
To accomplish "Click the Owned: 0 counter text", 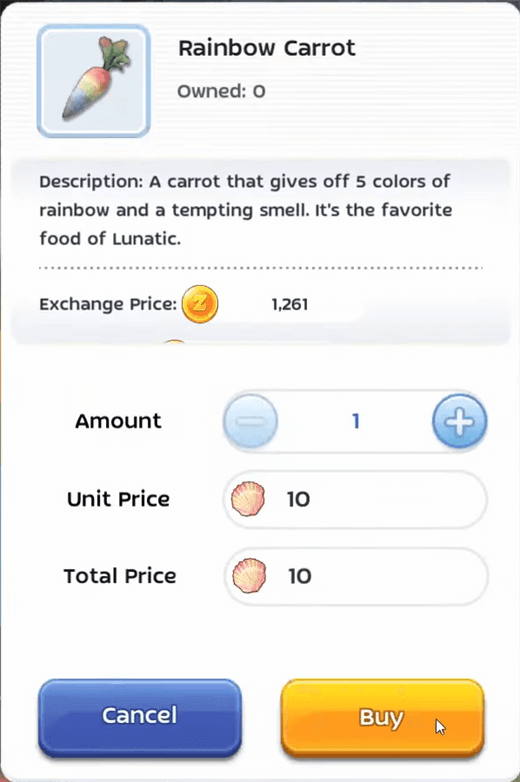I will point(221,91).
